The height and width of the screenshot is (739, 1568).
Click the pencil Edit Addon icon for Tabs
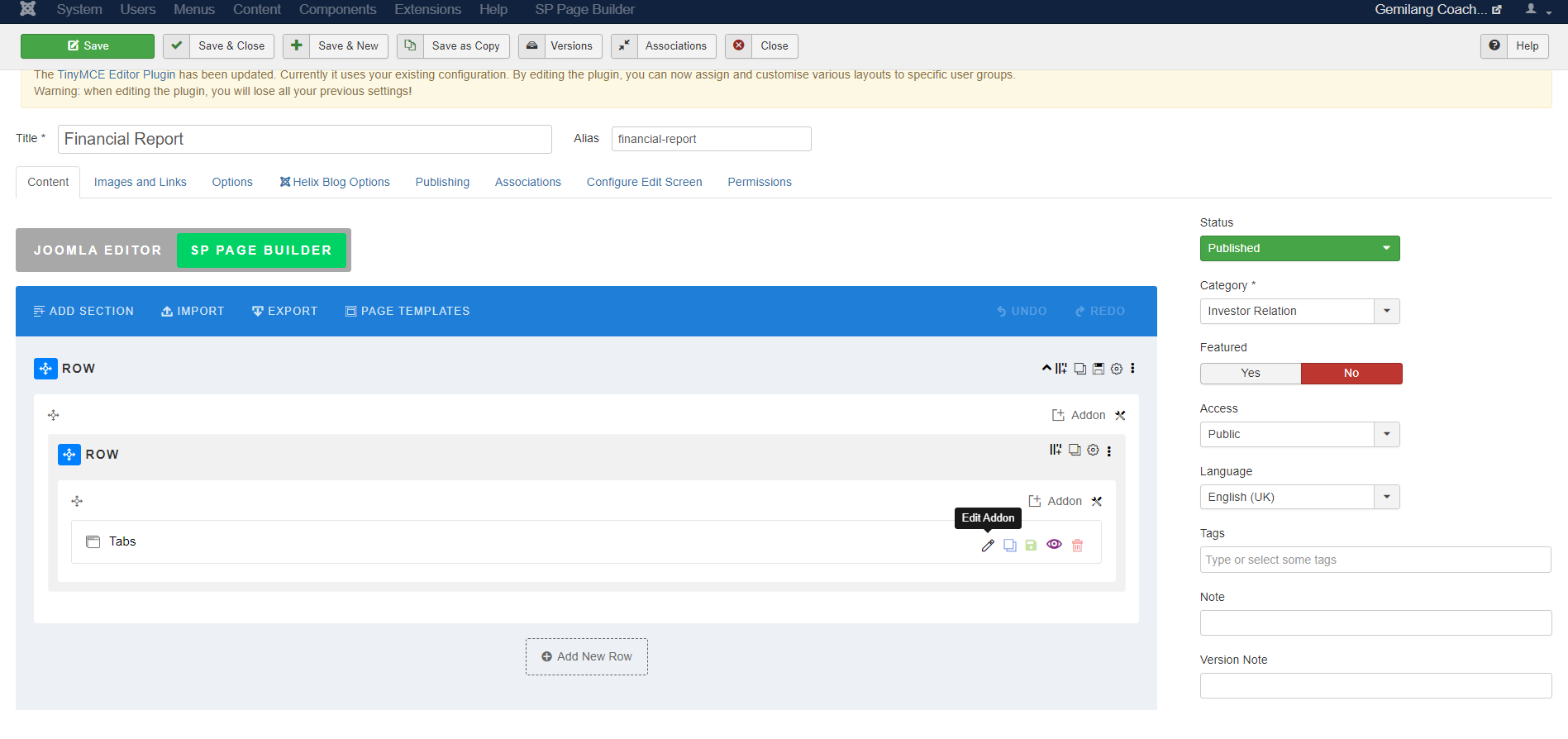pos(988,546)
